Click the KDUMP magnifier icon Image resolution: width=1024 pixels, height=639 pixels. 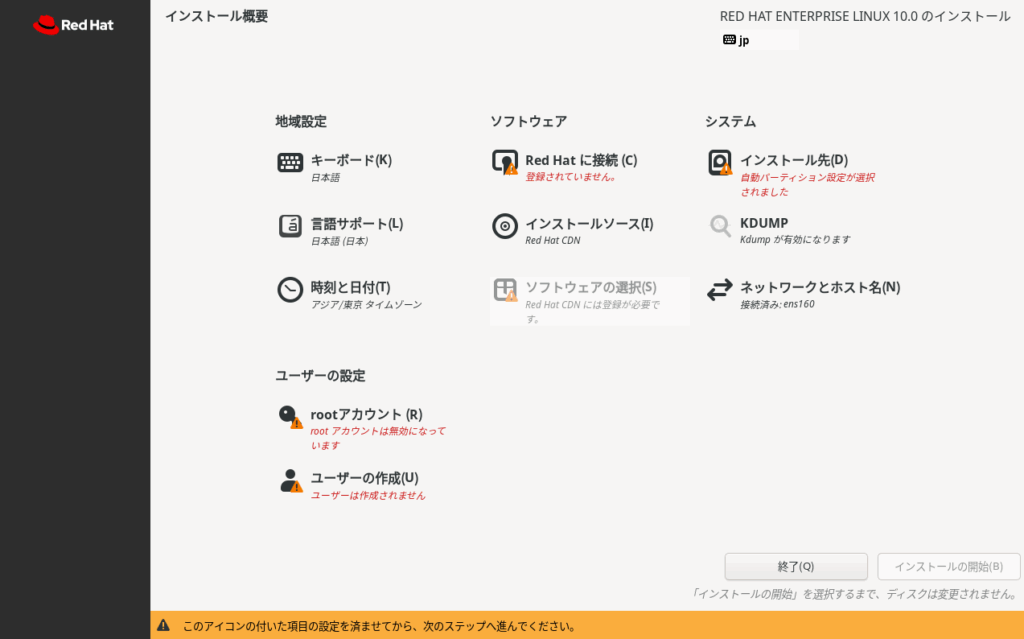720,226
